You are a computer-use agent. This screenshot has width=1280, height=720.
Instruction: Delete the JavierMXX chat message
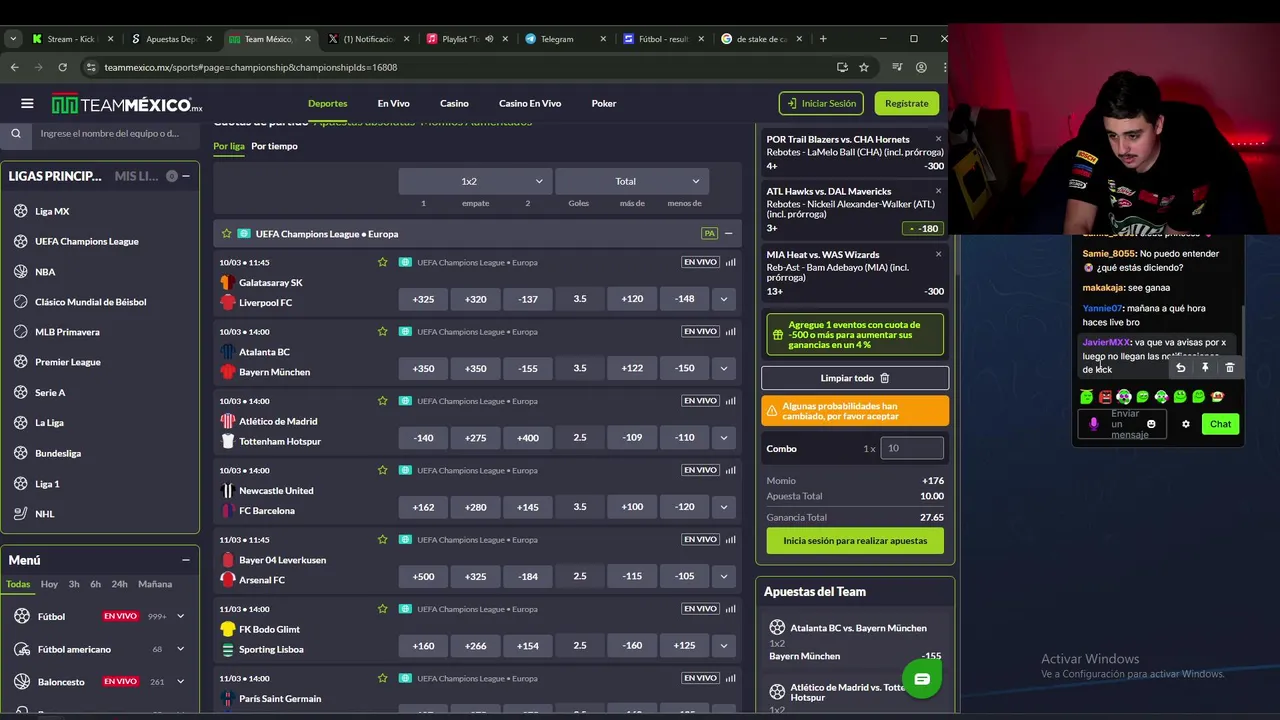(x=1230, y=368)
